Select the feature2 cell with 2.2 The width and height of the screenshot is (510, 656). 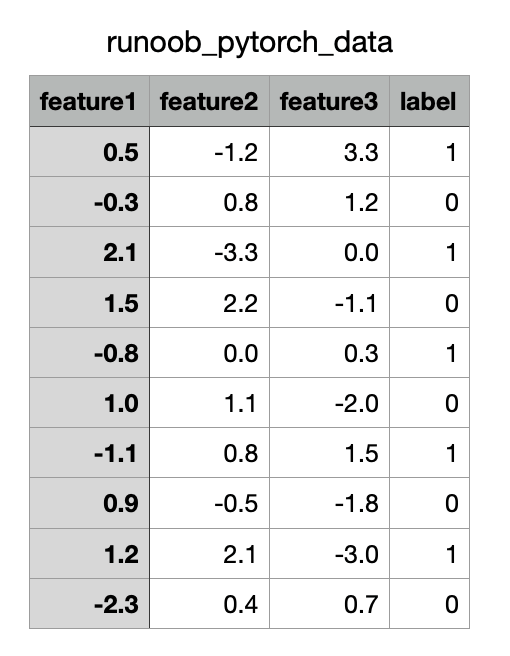click(210, 302)
